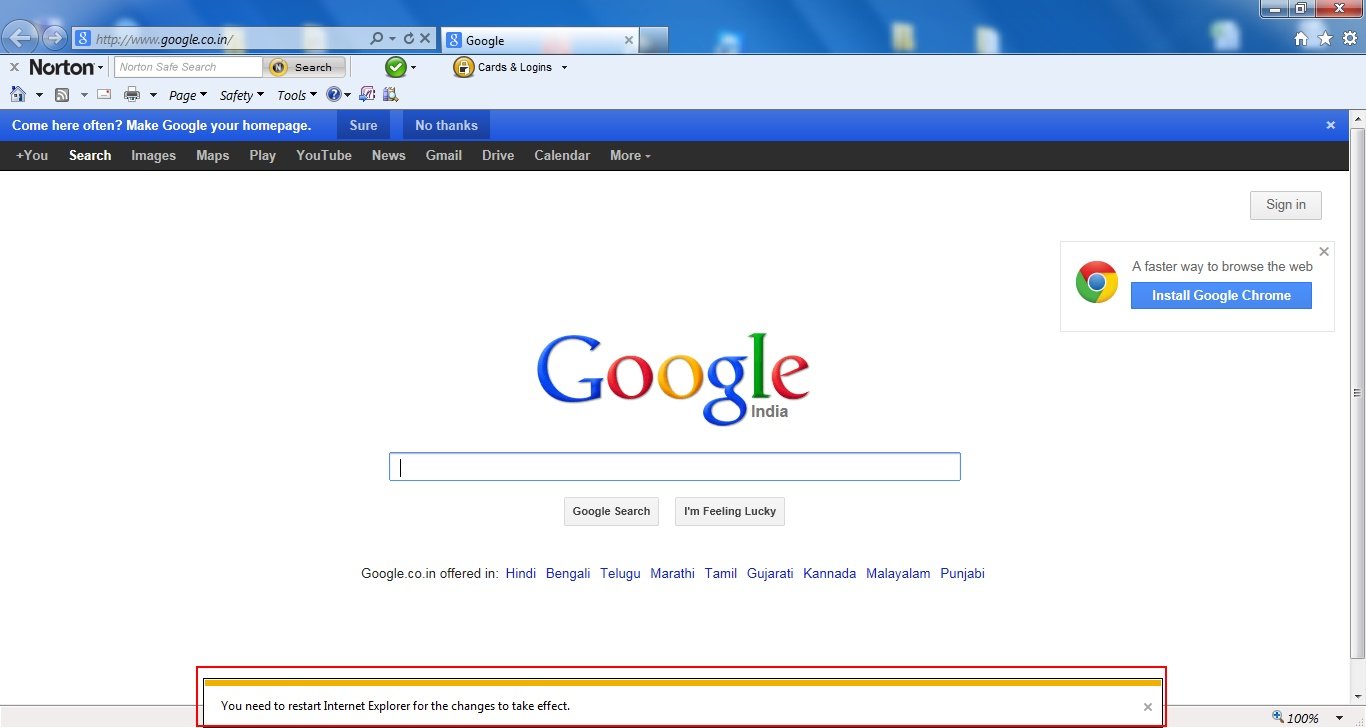The image size is (1366, 728).
Task: Click inside the Norton Safe Search field
Action: click(x=188, y=67)
